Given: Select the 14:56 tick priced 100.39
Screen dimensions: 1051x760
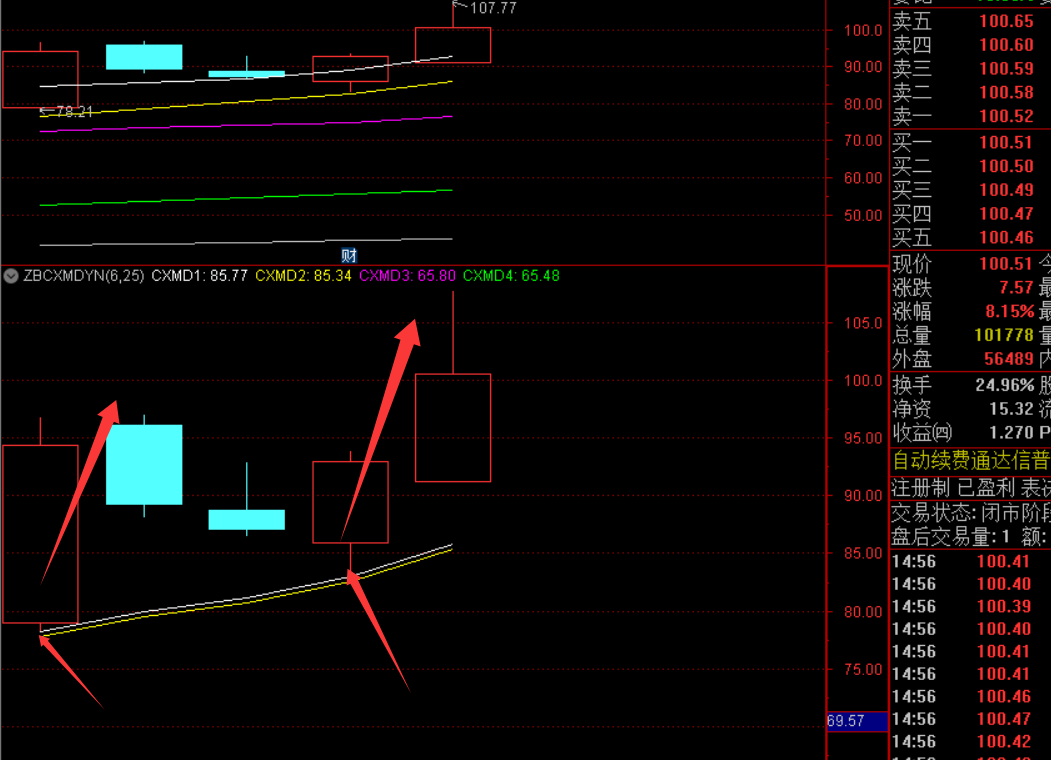Looking at the screenshot, I should tap(962, 607).
